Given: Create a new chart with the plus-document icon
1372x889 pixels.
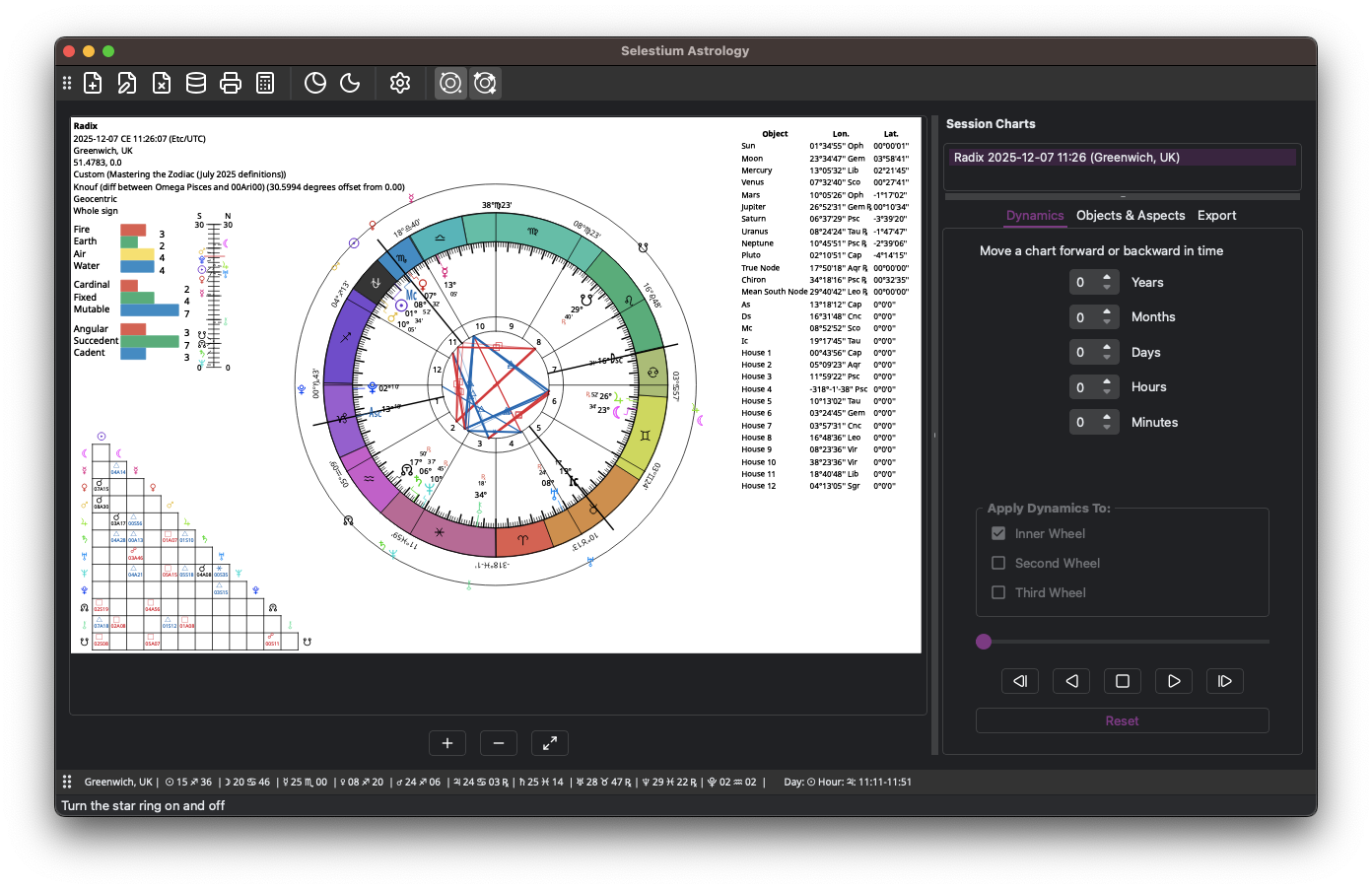Looking at the screenshot, I should pos(93,84).
